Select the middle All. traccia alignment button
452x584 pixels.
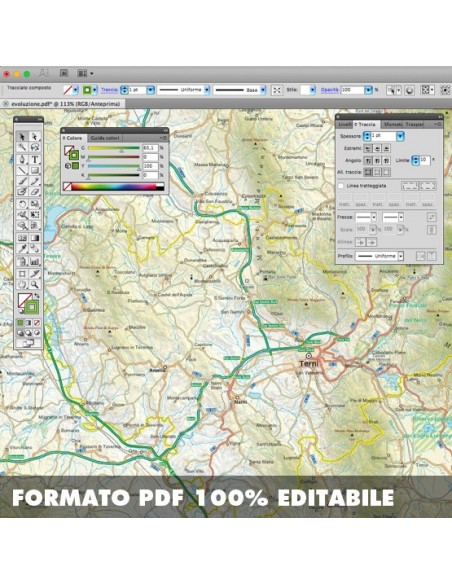(x=377, y=172)
